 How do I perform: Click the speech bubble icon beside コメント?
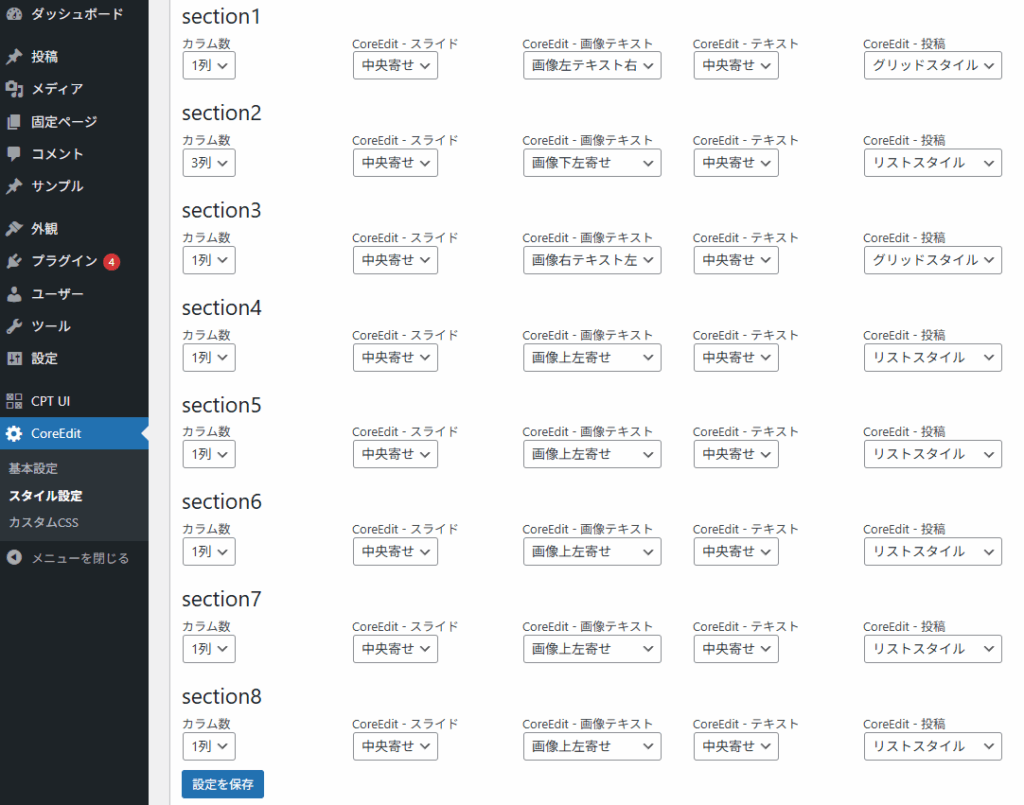tap(14, 154)
